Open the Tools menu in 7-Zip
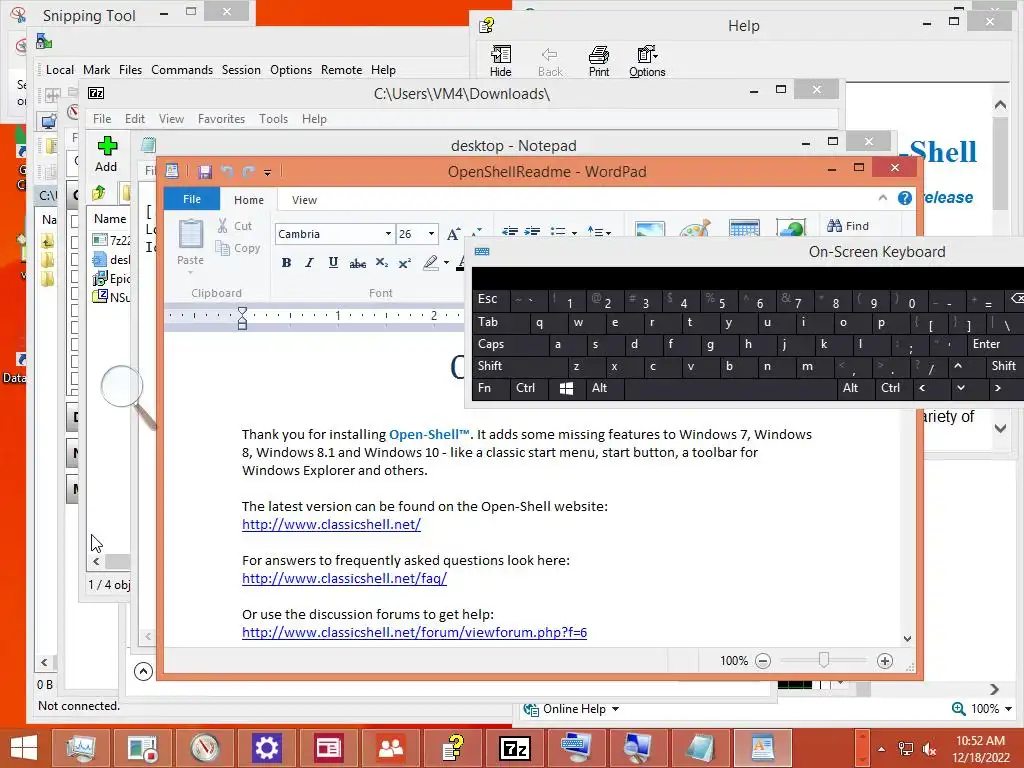Viewport: 1024px width, 768px height. (273, 119)
